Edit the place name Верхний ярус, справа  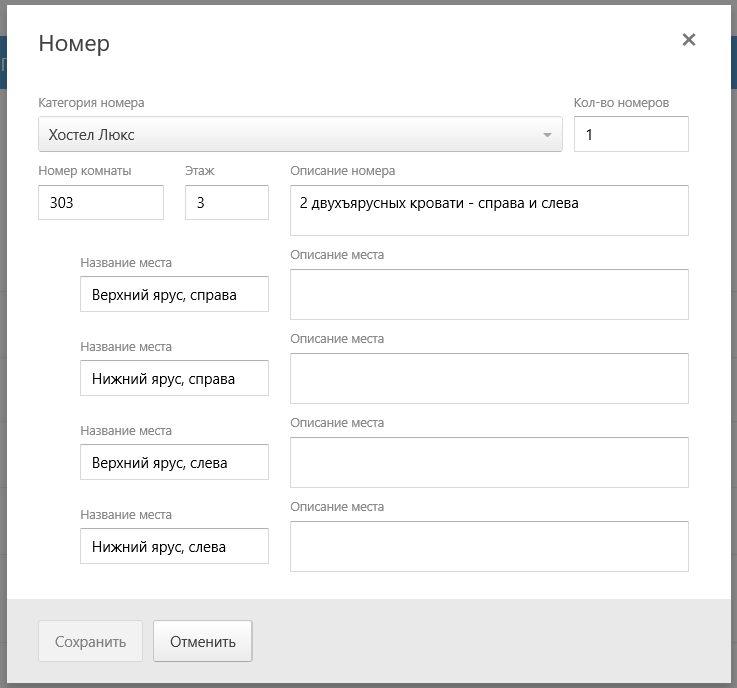[174, 295]
